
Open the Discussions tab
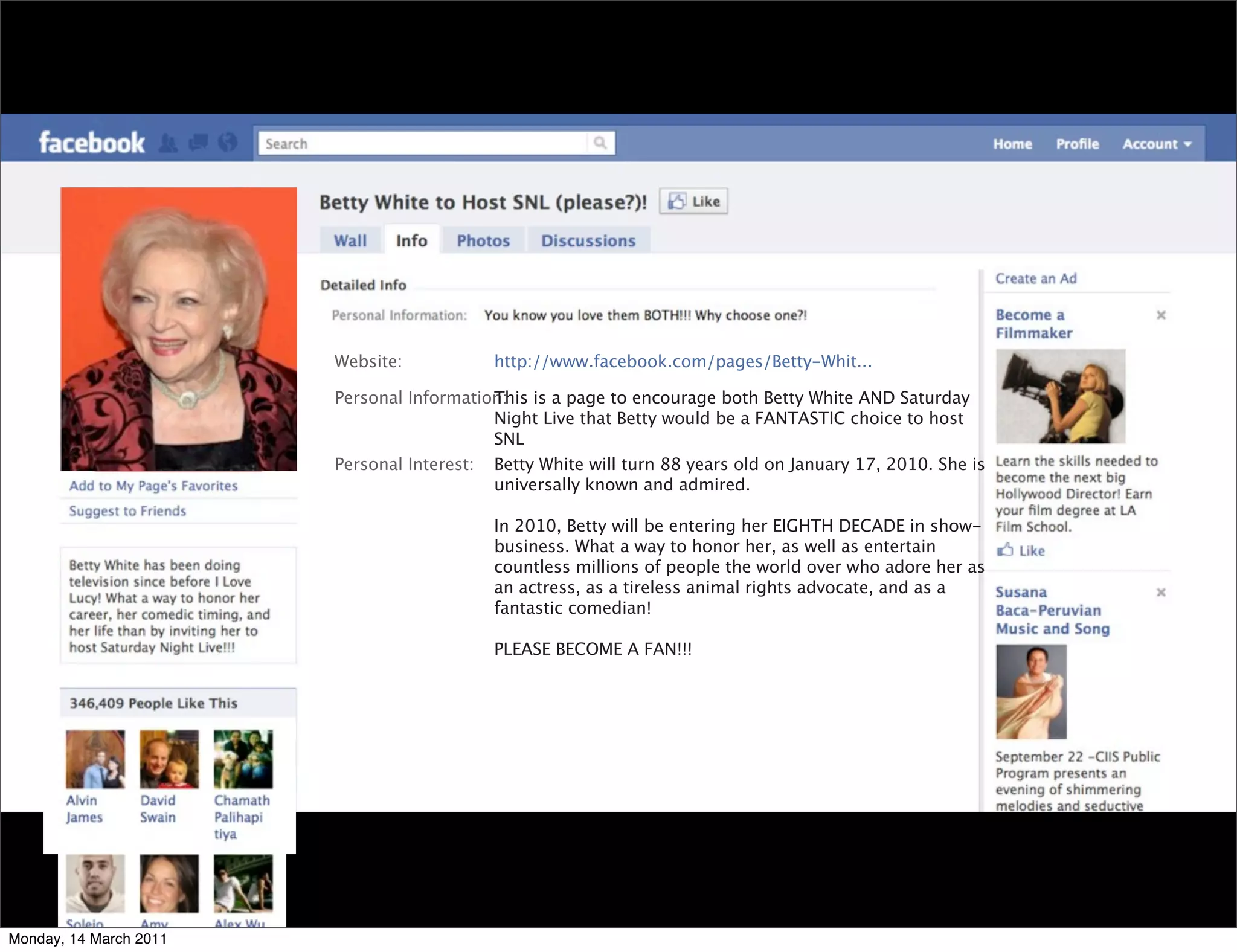588,240
